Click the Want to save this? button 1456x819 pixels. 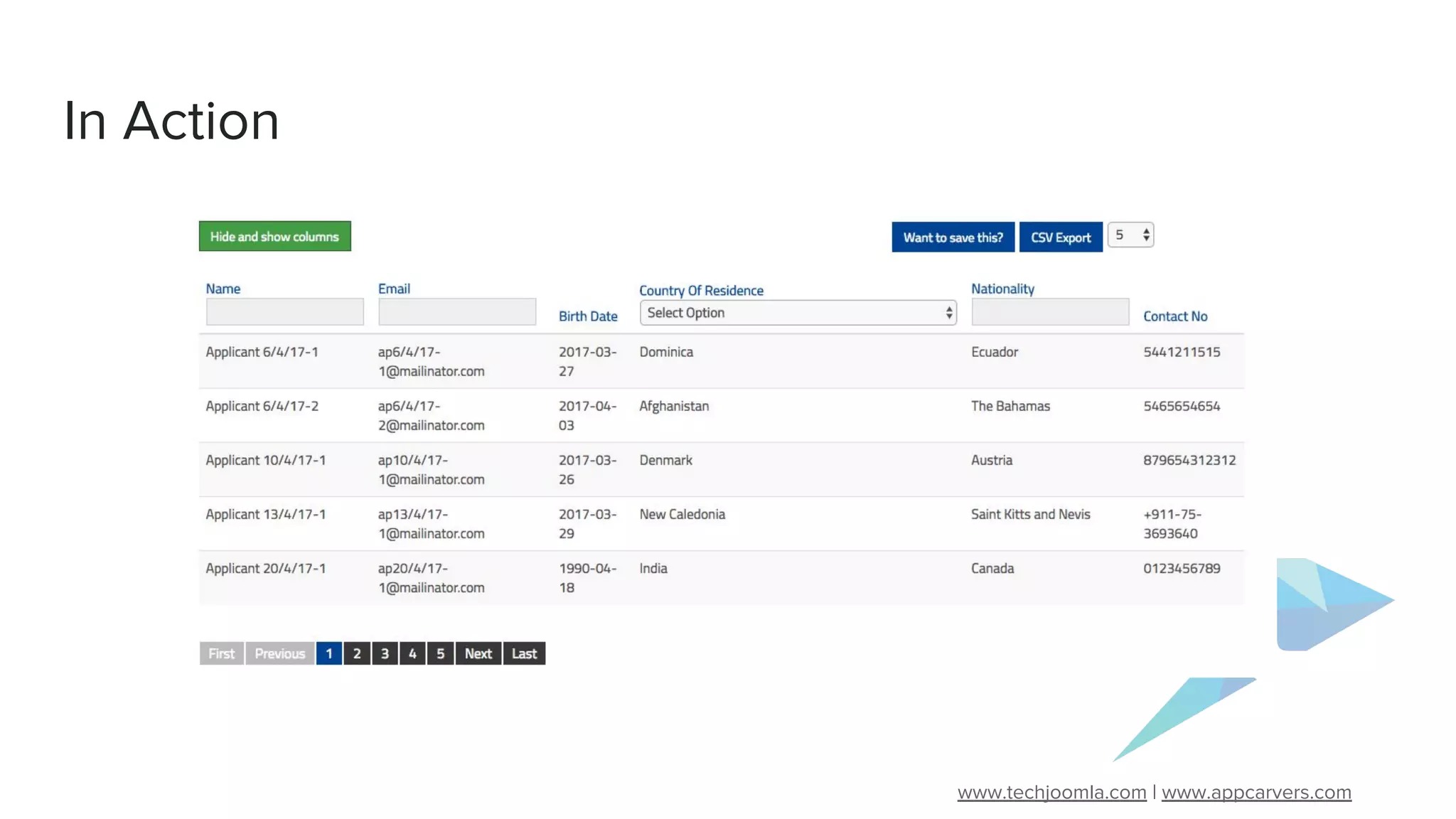click(x=953, y=237)
